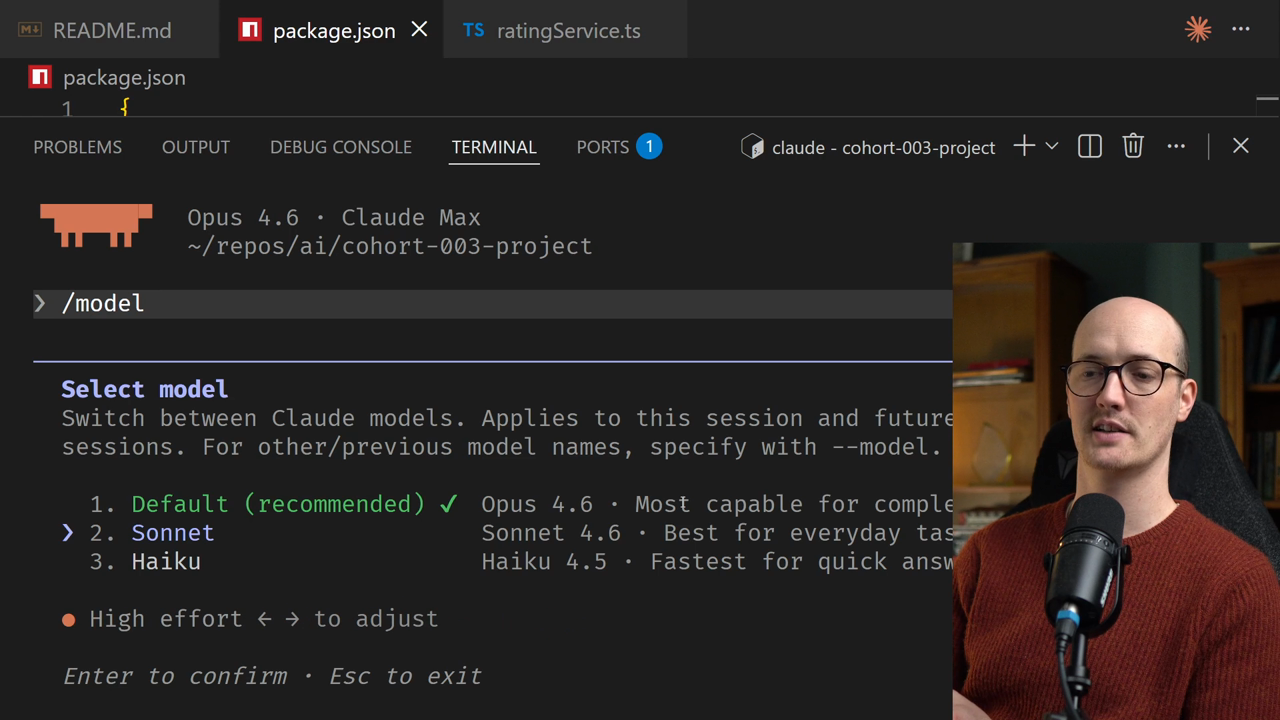Viewport: 1280px width, 720px height.
Task: Open the PORTS panel tab
Action: pyautogui.click(x=603, y=147)
